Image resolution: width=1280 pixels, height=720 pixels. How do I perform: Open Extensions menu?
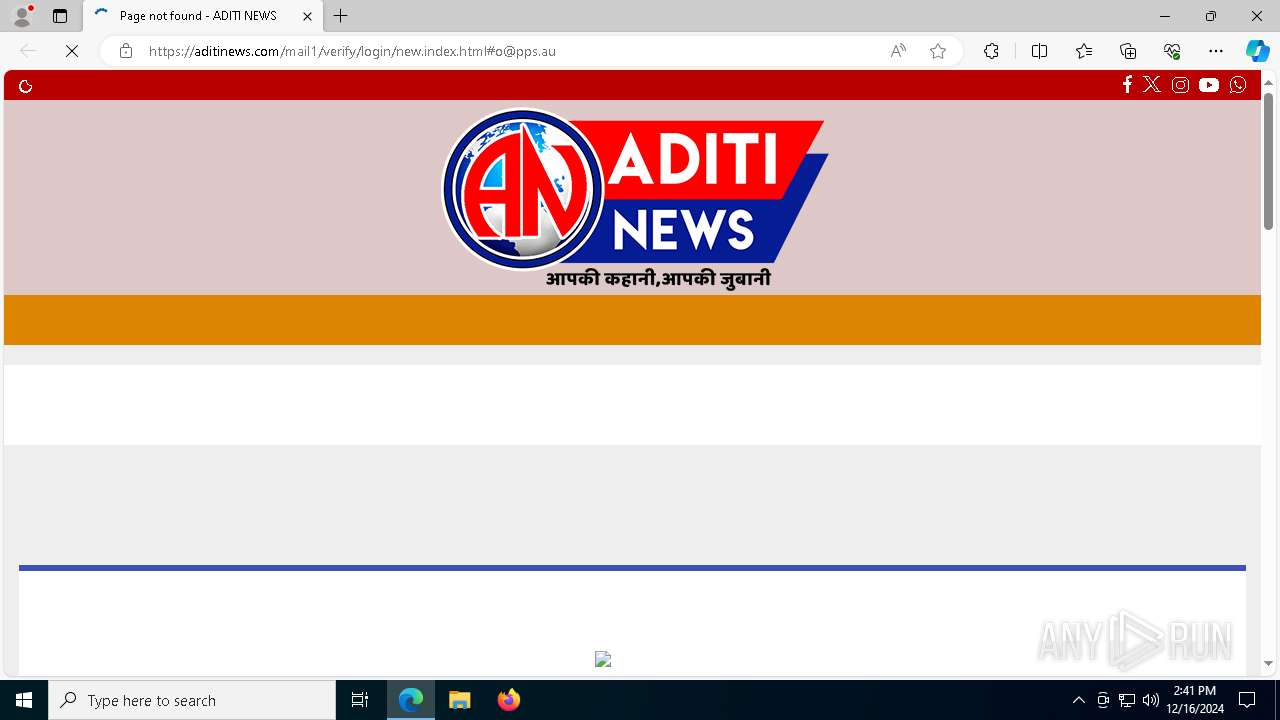coord(991,51)
